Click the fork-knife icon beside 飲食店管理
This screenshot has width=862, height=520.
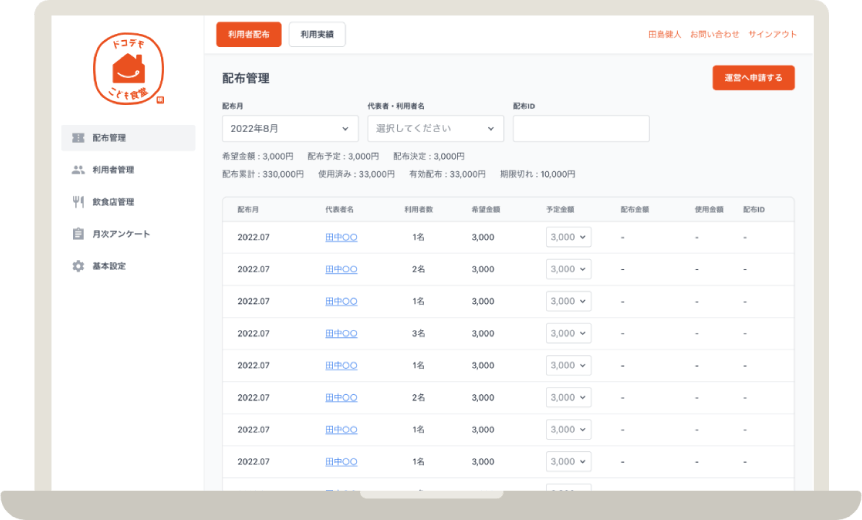[x=78, y=202]
